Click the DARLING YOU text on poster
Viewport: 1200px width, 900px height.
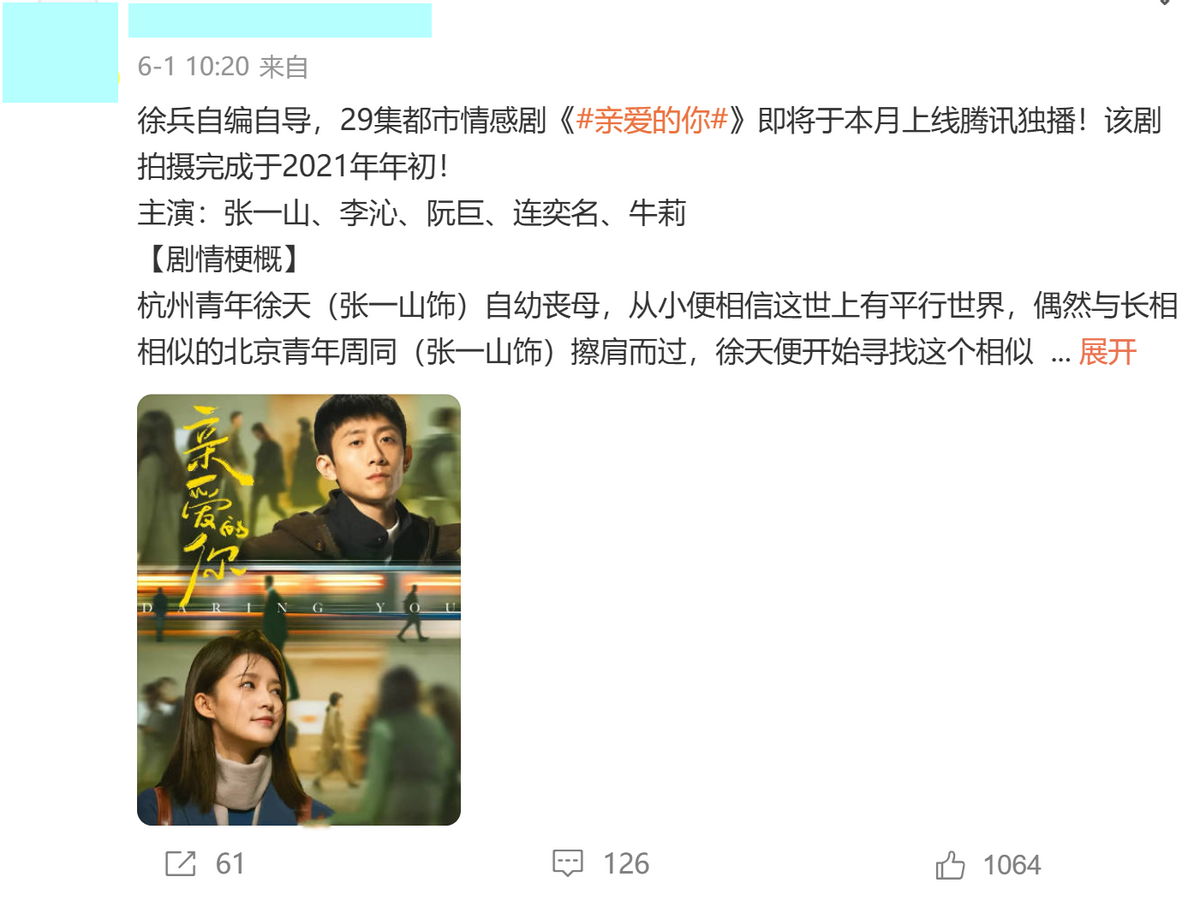(x=299, y=607)
